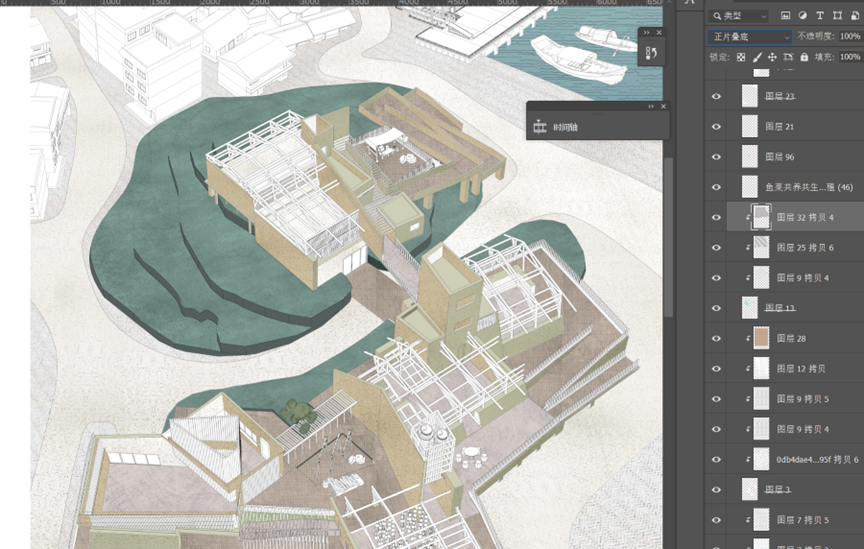The width and height of the screenshot is (864, 549).
Task: Filter layers by smart object icon
Action: [855, 16]
